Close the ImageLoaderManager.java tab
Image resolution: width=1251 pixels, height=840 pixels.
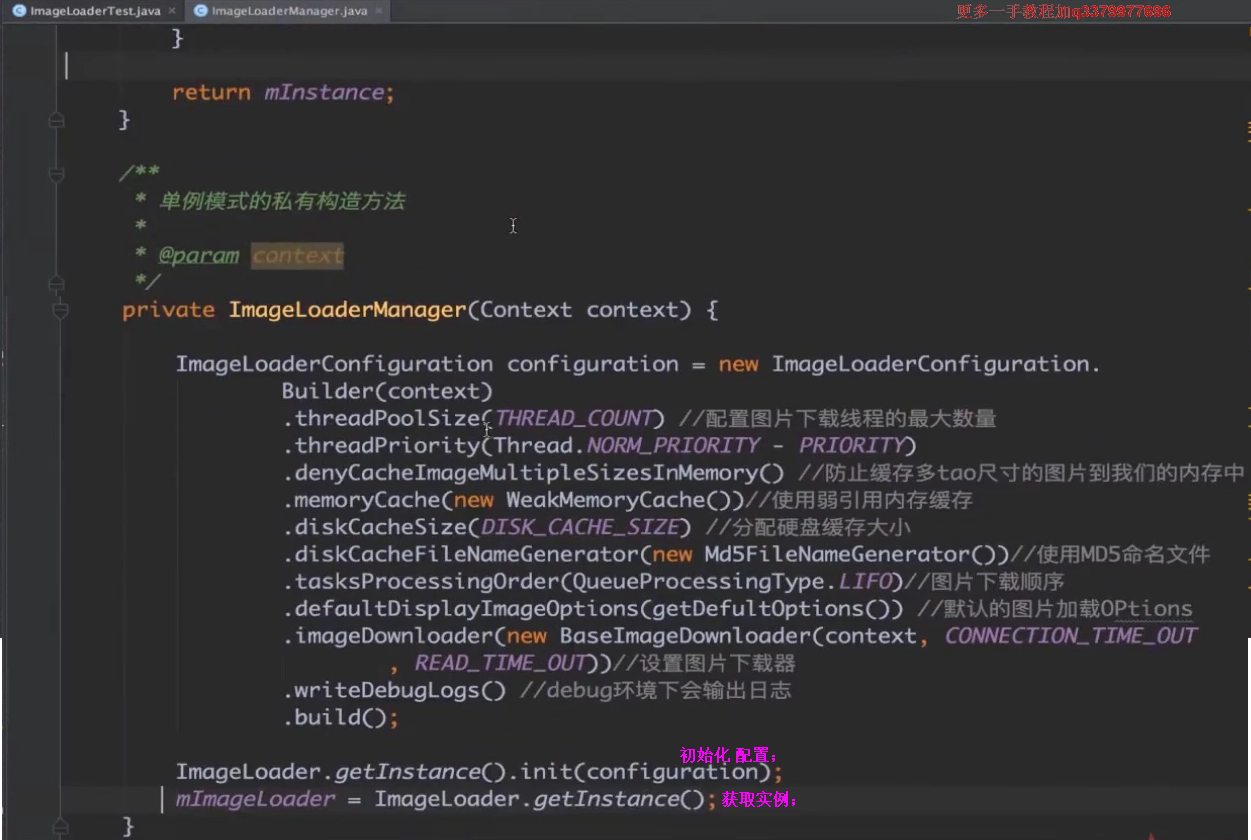379,11
